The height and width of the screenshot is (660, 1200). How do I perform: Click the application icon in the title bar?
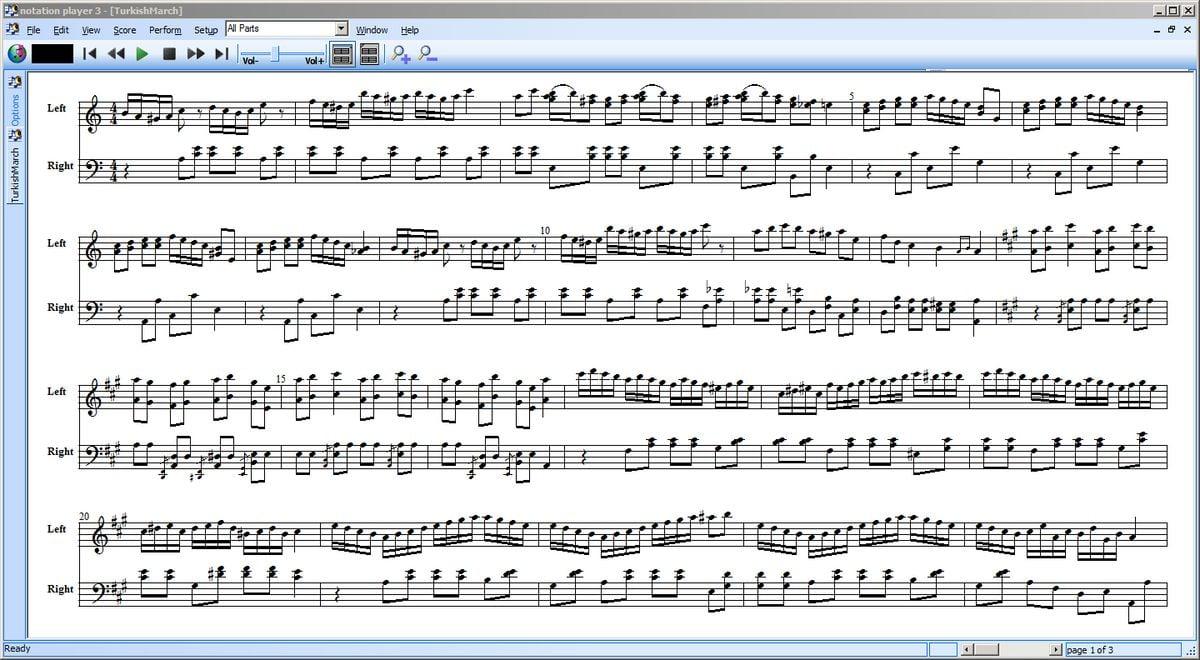pos(10,9)
